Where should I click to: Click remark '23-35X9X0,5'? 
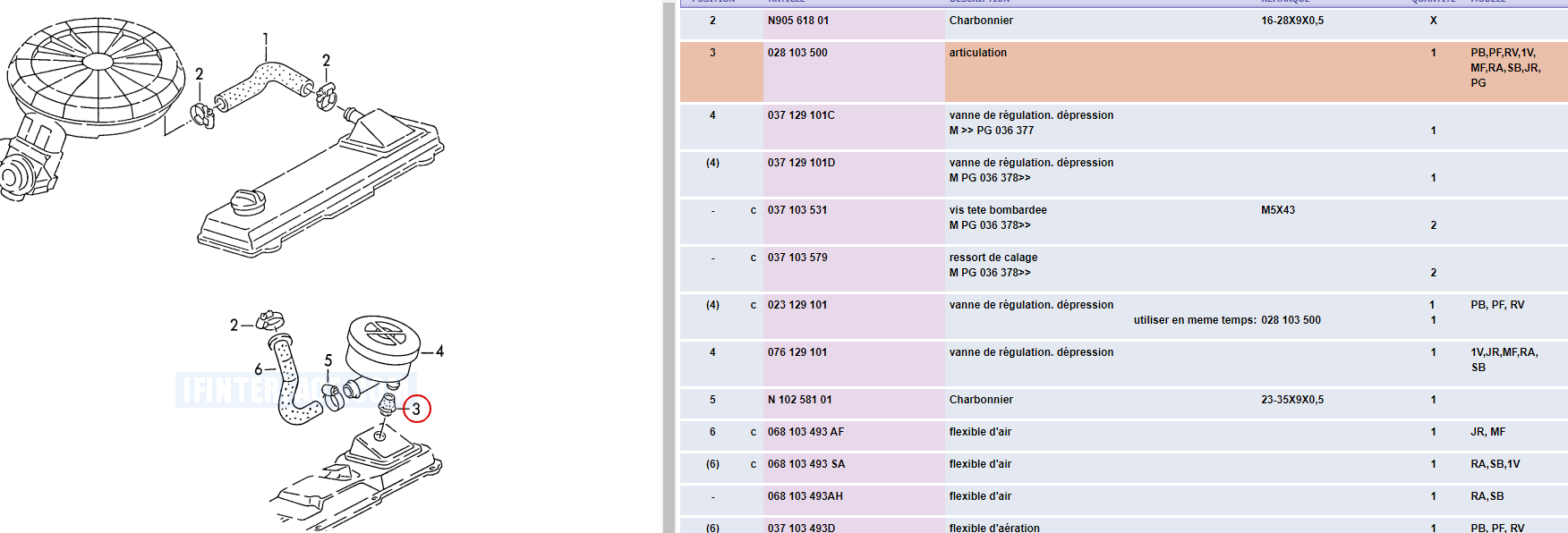(x=1292, y=400)
